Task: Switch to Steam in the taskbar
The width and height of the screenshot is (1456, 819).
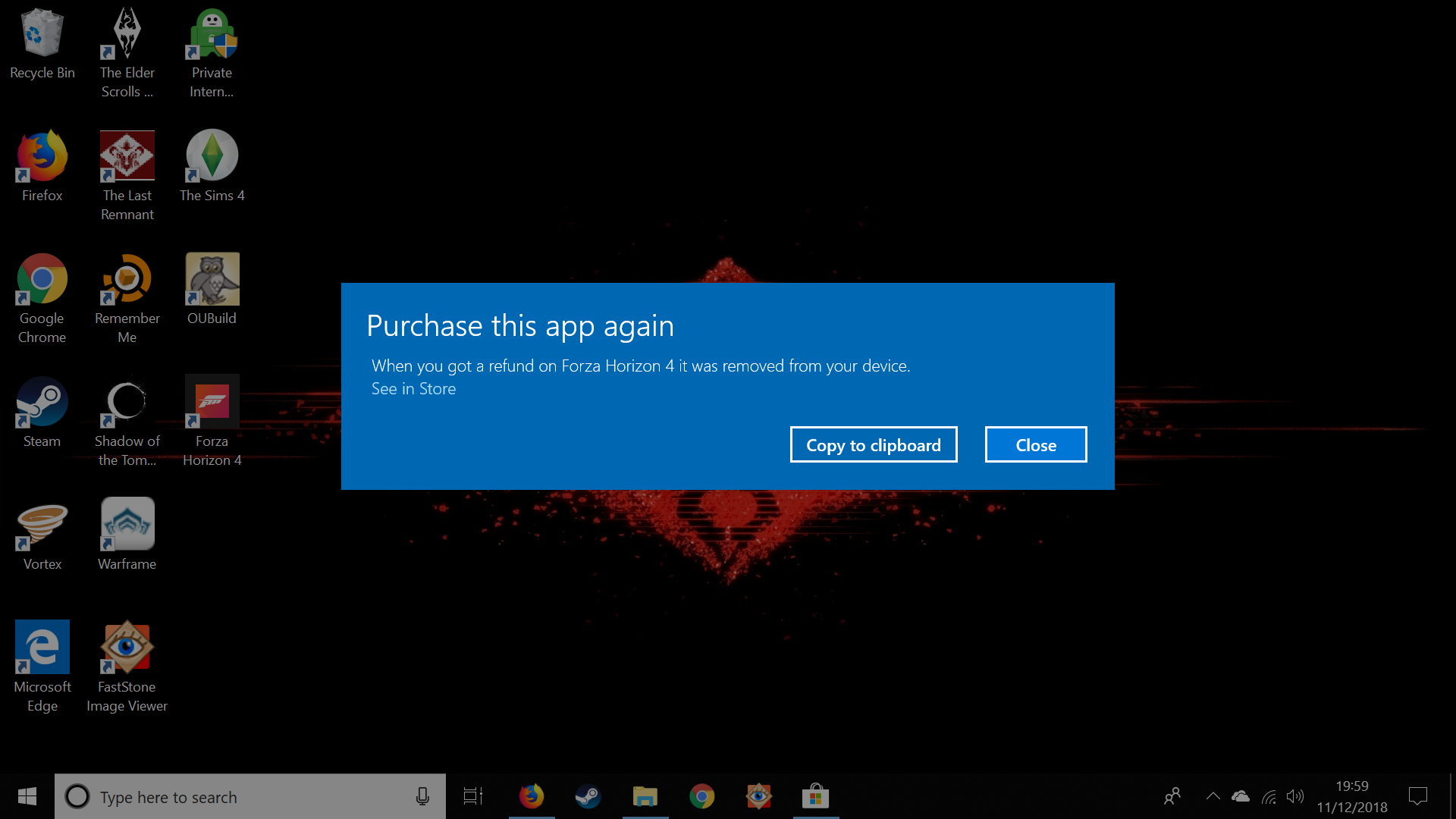Action: point(588,796)
